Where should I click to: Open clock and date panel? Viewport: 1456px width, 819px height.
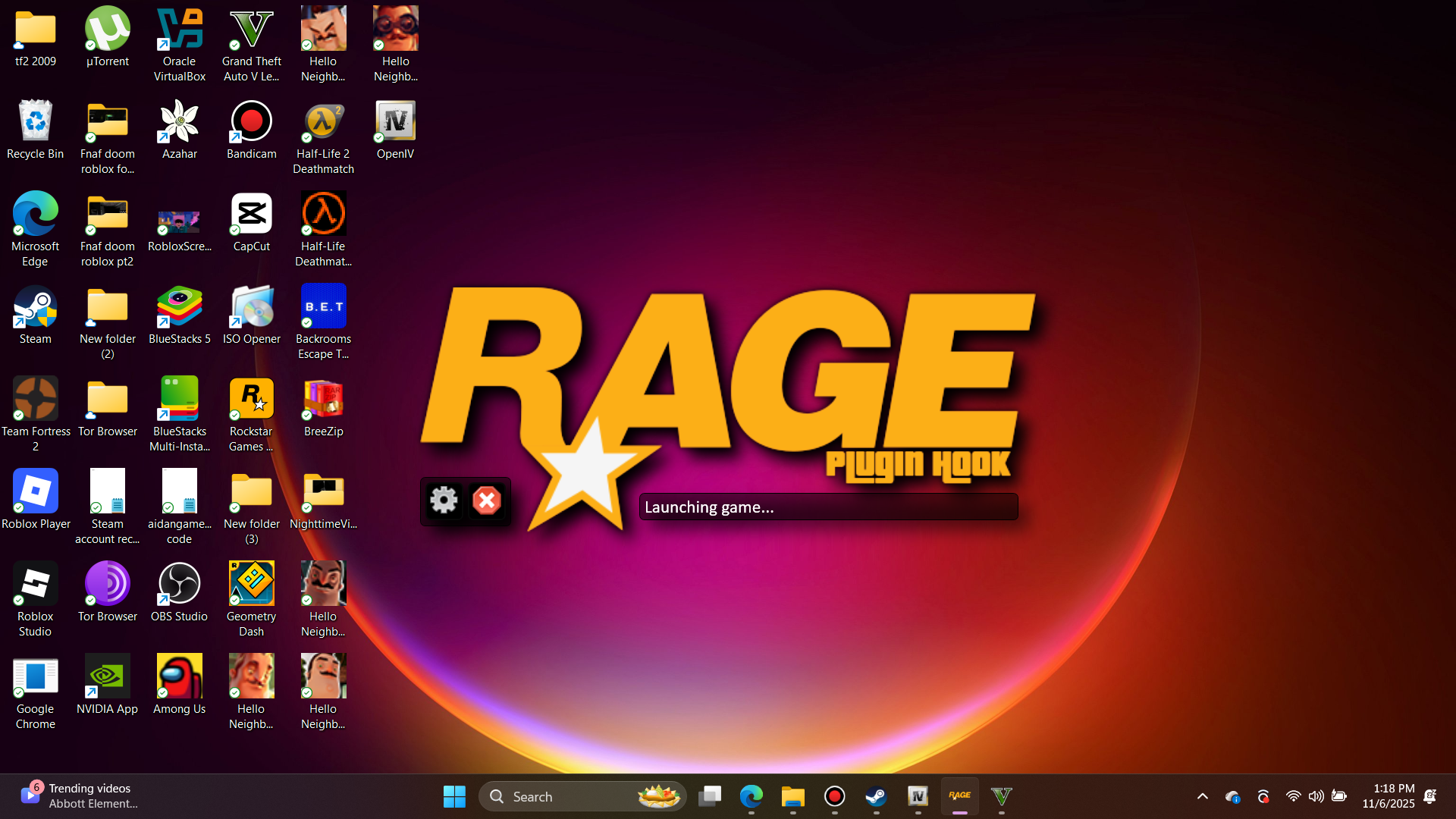coord(1388,796)
